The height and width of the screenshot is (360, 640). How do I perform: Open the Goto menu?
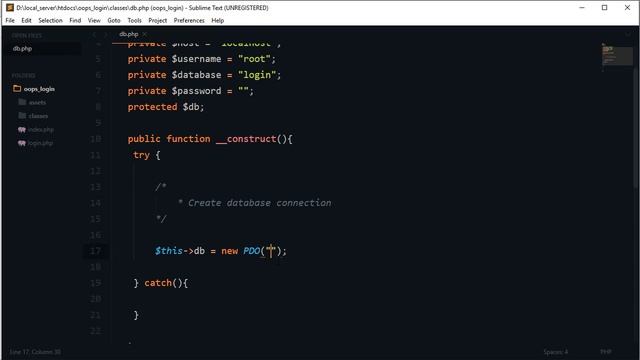tap(114, 20)
